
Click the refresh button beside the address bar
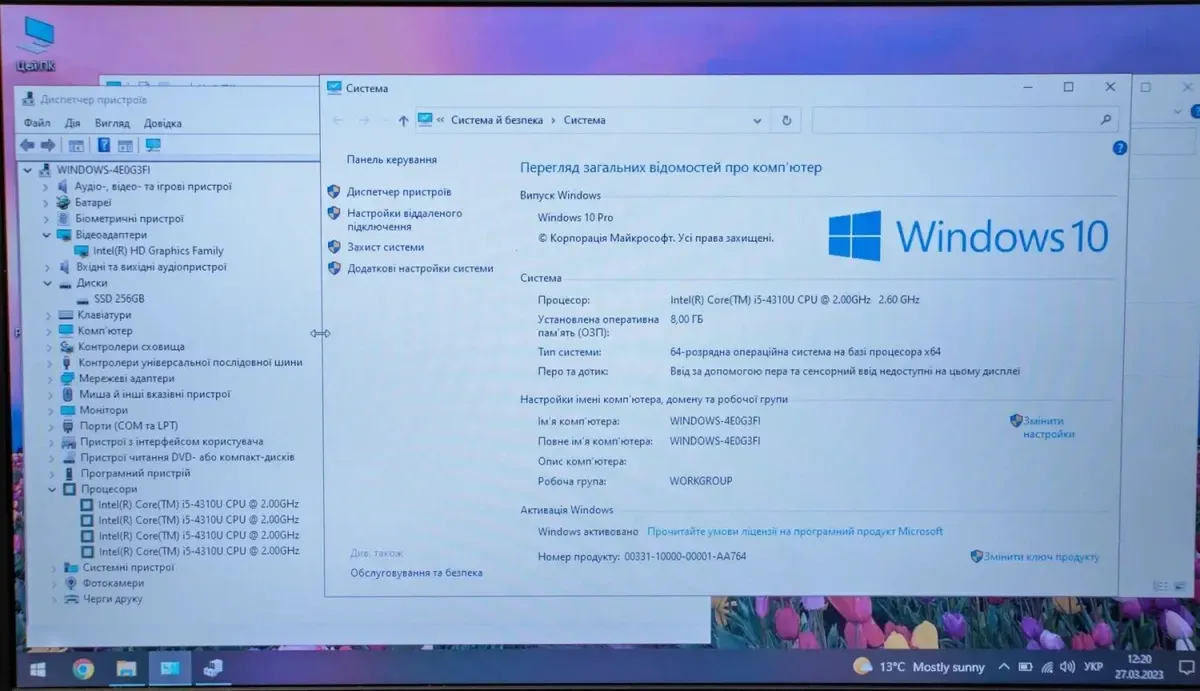tap(787, 120)
